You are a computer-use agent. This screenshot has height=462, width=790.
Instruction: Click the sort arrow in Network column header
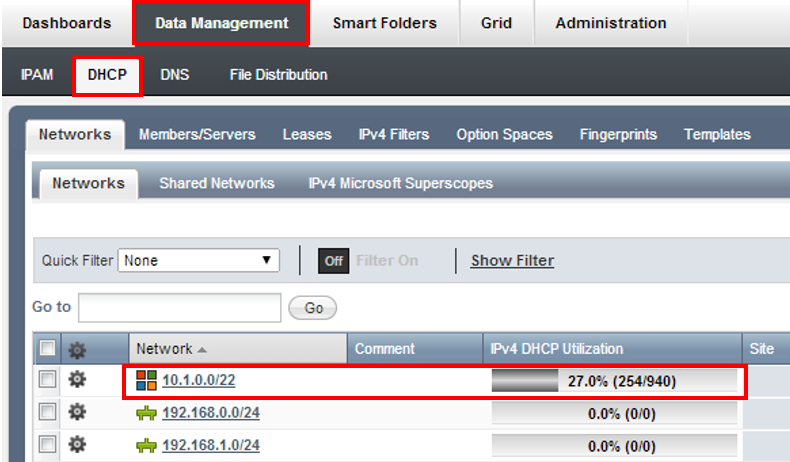click(203, 349)
